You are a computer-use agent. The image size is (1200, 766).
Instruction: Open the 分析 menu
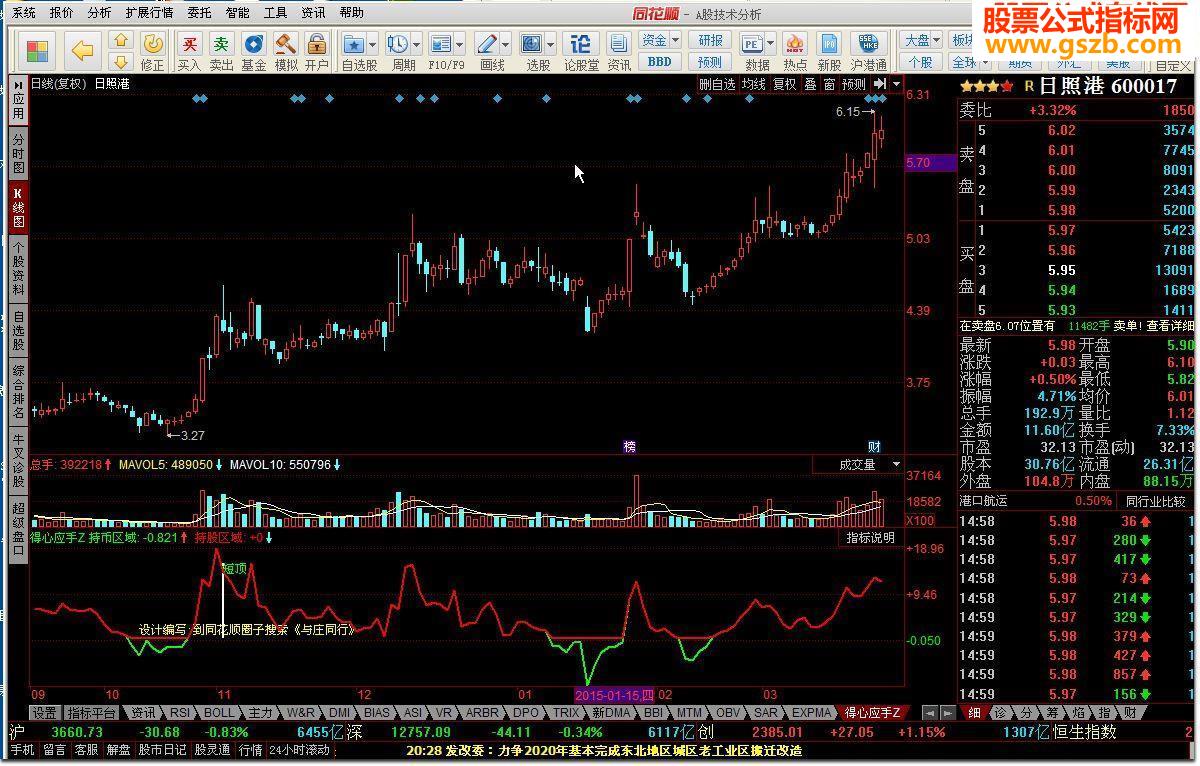tap(99, 13)
